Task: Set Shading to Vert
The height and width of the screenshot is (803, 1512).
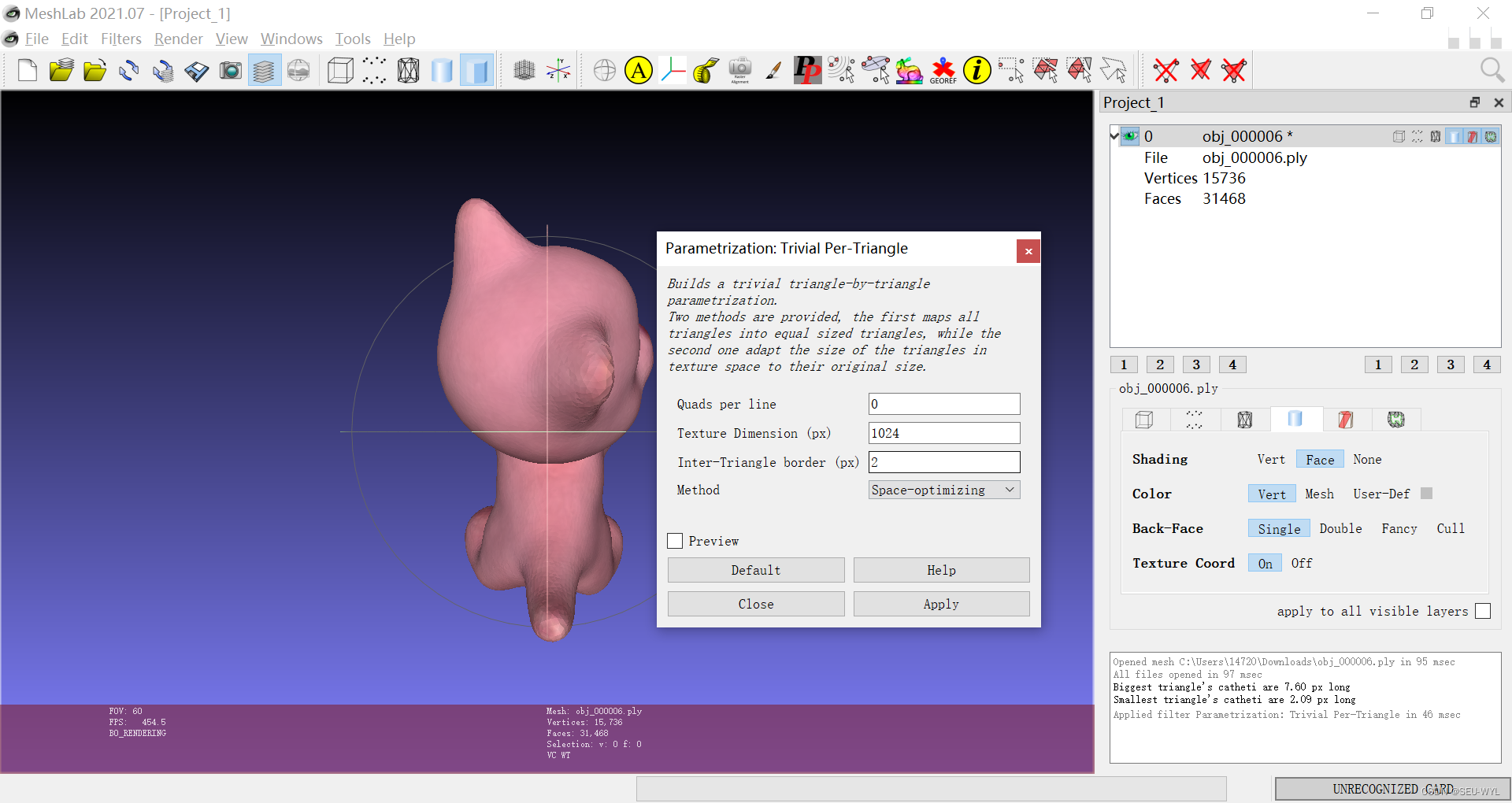Action: pyautogui.click(x=1271, y=460)
